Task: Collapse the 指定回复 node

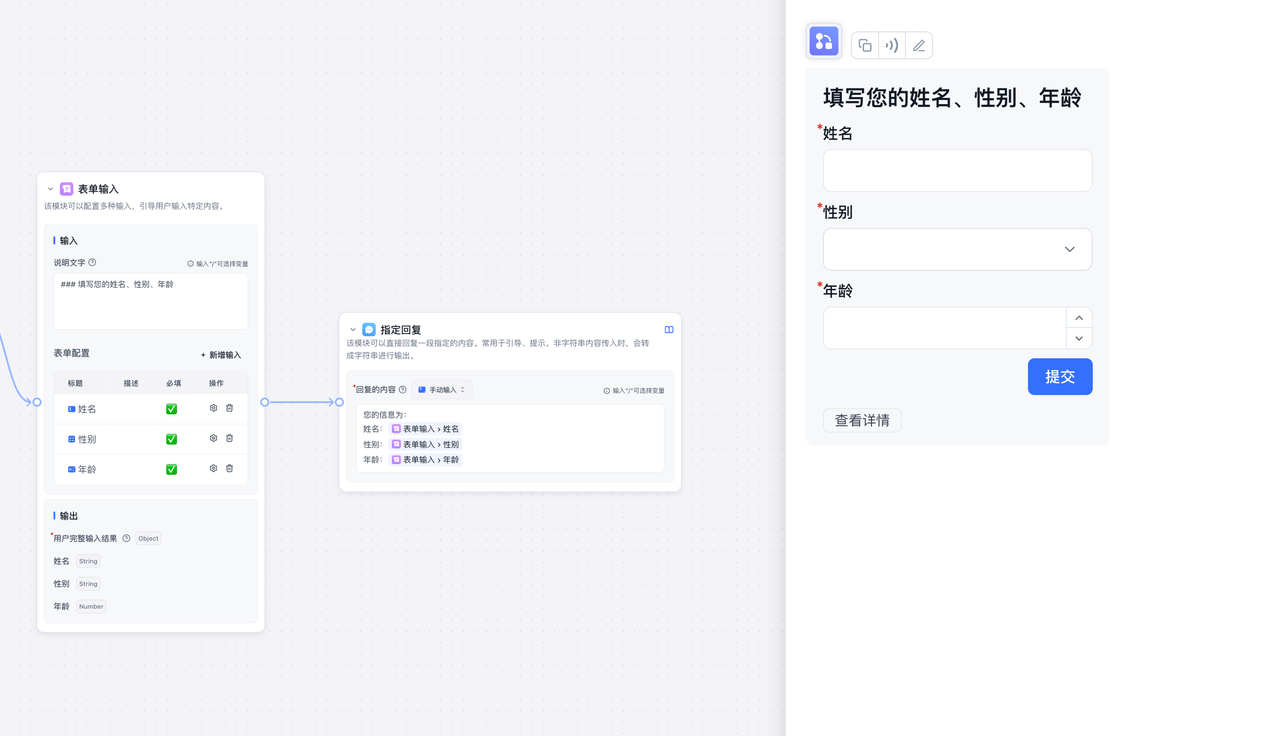Action: tap(353, 330)
